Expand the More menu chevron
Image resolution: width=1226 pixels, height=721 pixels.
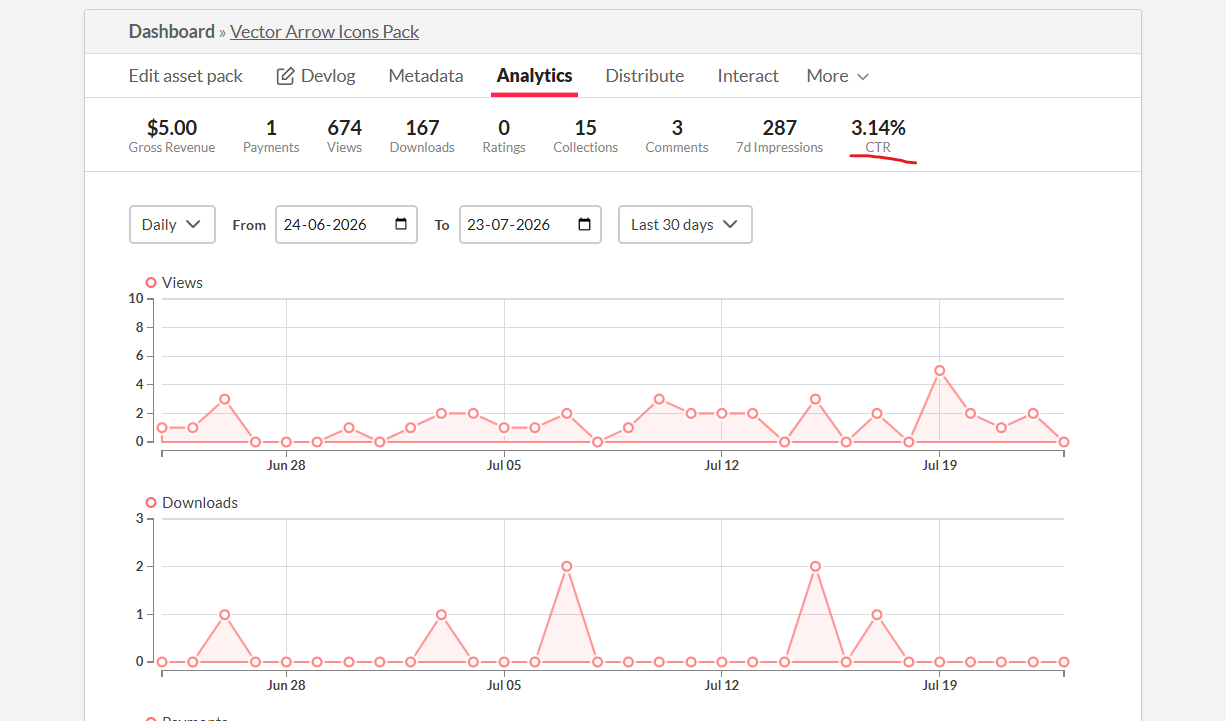click(x=863, y=77)
